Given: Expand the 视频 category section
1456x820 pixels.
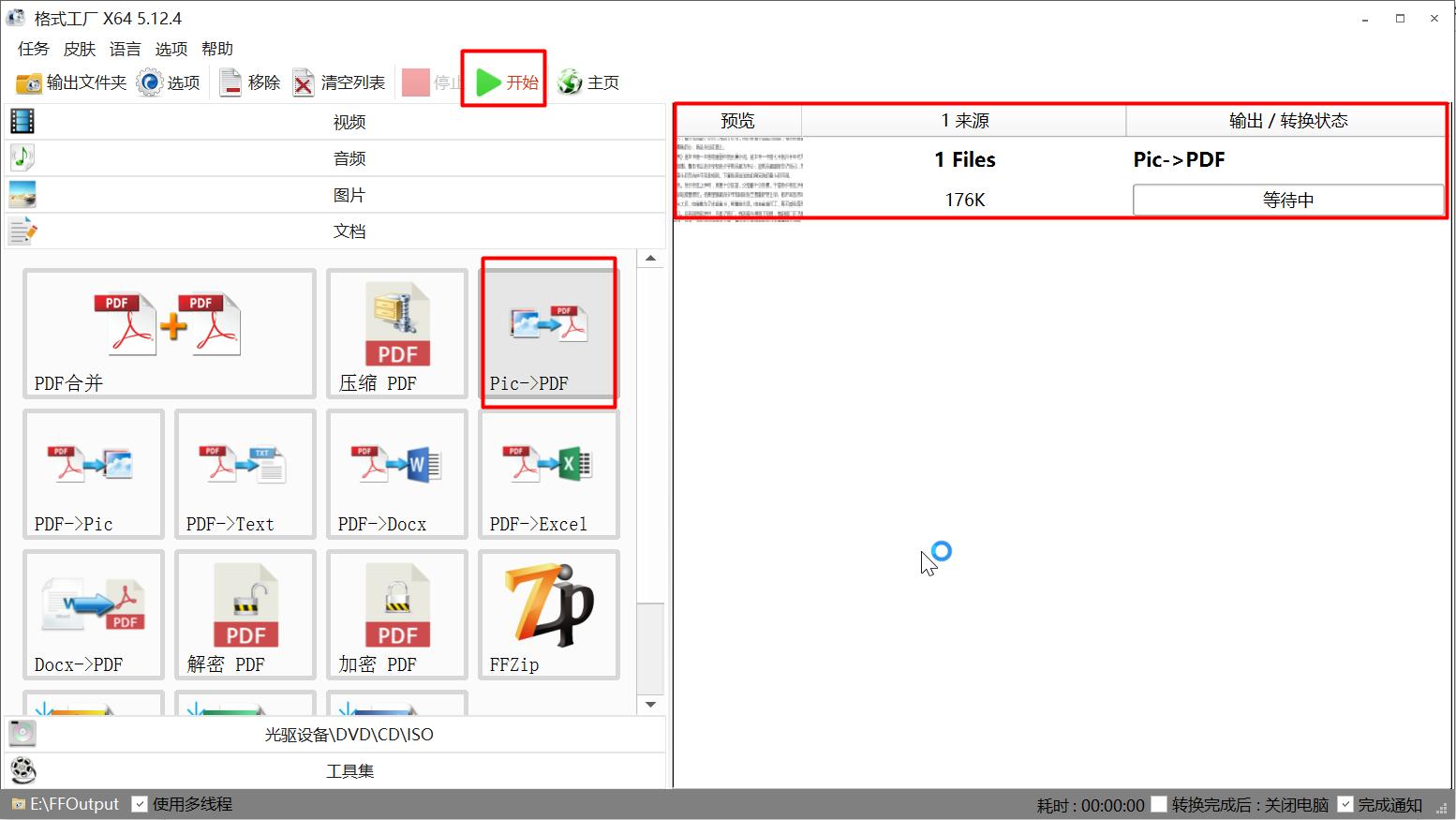Looking at the screenshot, I should tap(349, 121).
